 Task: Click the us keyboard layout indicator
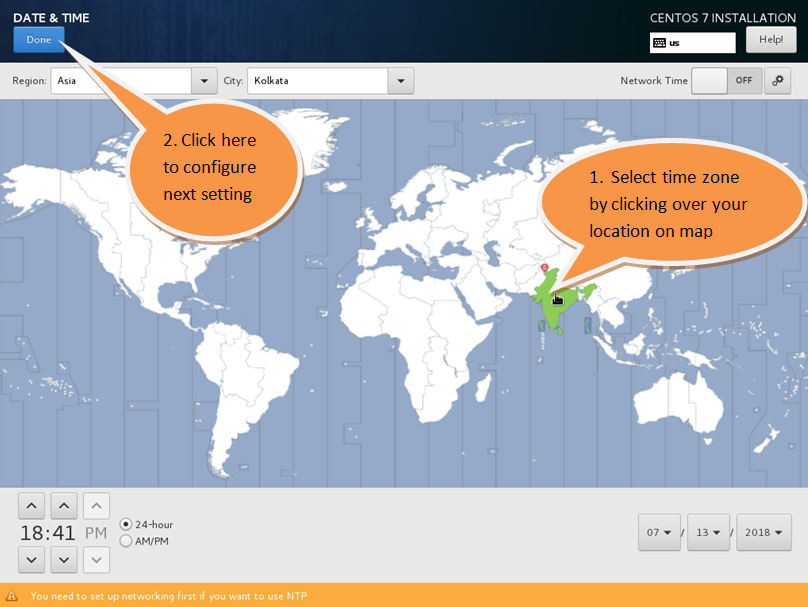[x=693, y=43]
